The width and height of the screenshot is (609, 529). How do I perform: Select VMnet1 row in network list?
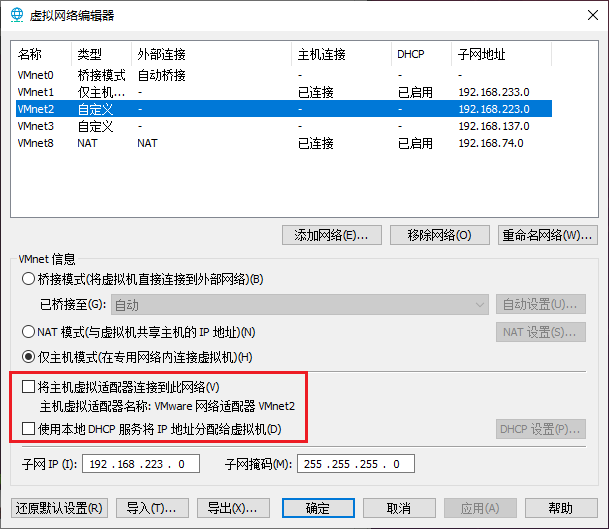click(284, 92)
